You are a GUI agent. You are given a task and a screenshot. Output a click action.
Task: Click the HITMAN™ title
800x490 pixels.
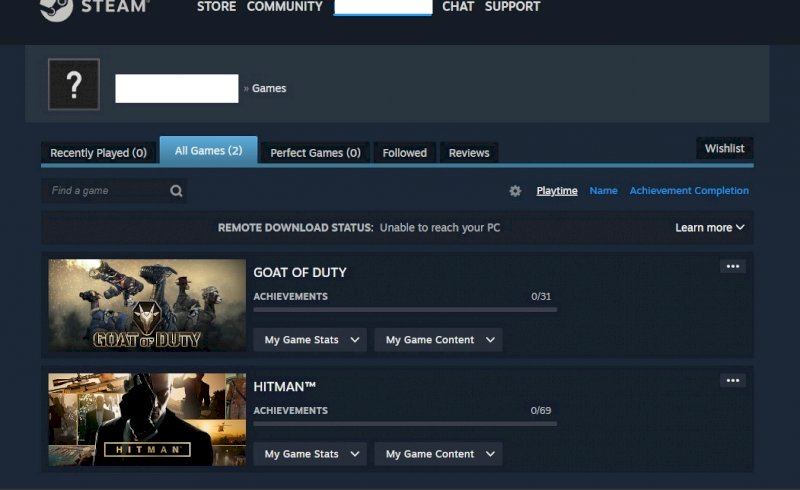pyautogui.click(x=285, y=386)
